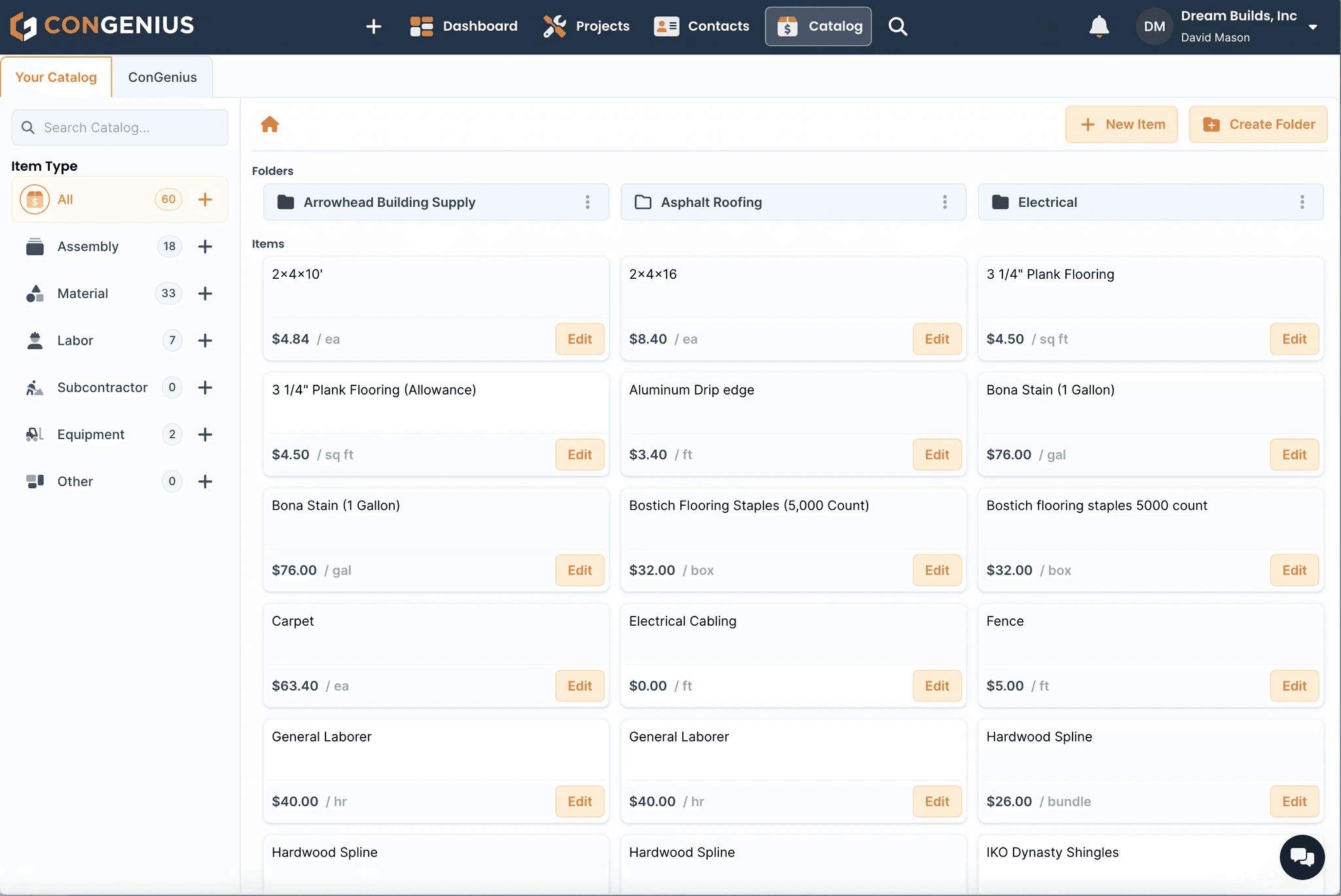Open the Dashboard section
This screenshot has height=896, width=1341.
point(464,26)
